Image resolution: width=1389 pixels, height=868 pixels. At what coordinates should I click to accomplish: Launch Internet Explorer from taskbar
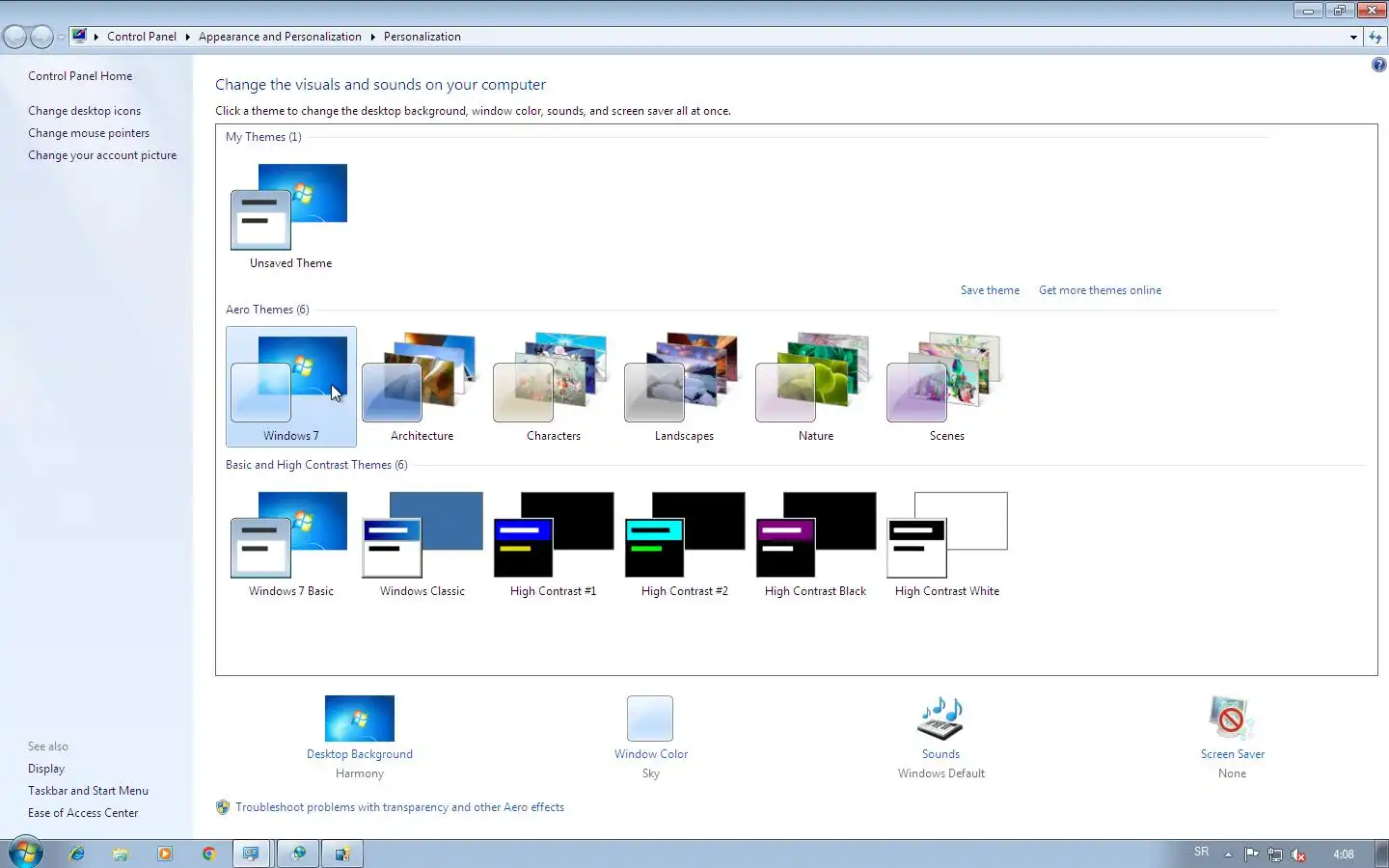pos(77,854)
